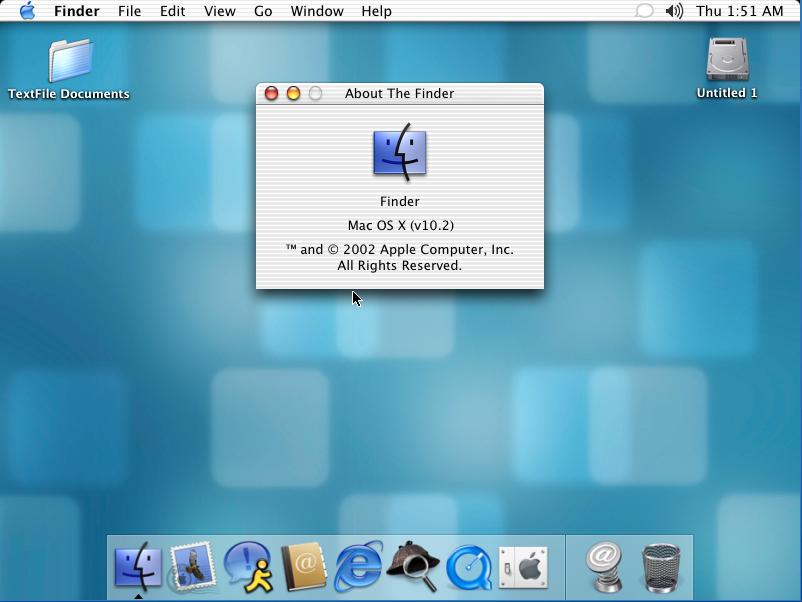Click the Finder face icon in About window
This screenshot has width=802, height=602.
pyautogui.click(x=400, y=152)
